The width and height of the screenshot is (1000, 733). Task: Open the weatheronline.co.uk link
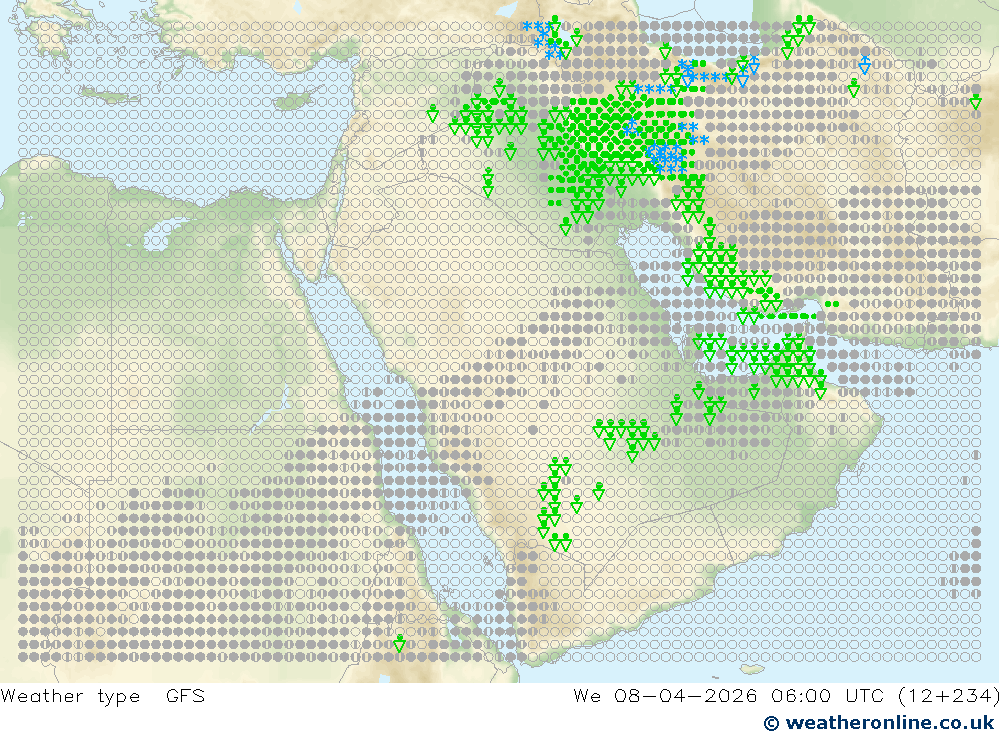point(890,722)
